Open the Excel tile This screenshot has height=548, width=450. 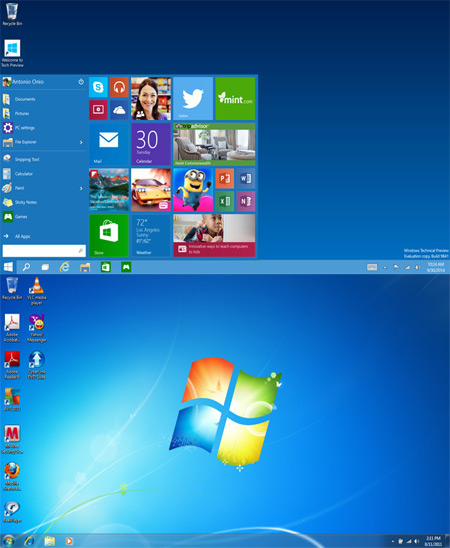point(224,201)
